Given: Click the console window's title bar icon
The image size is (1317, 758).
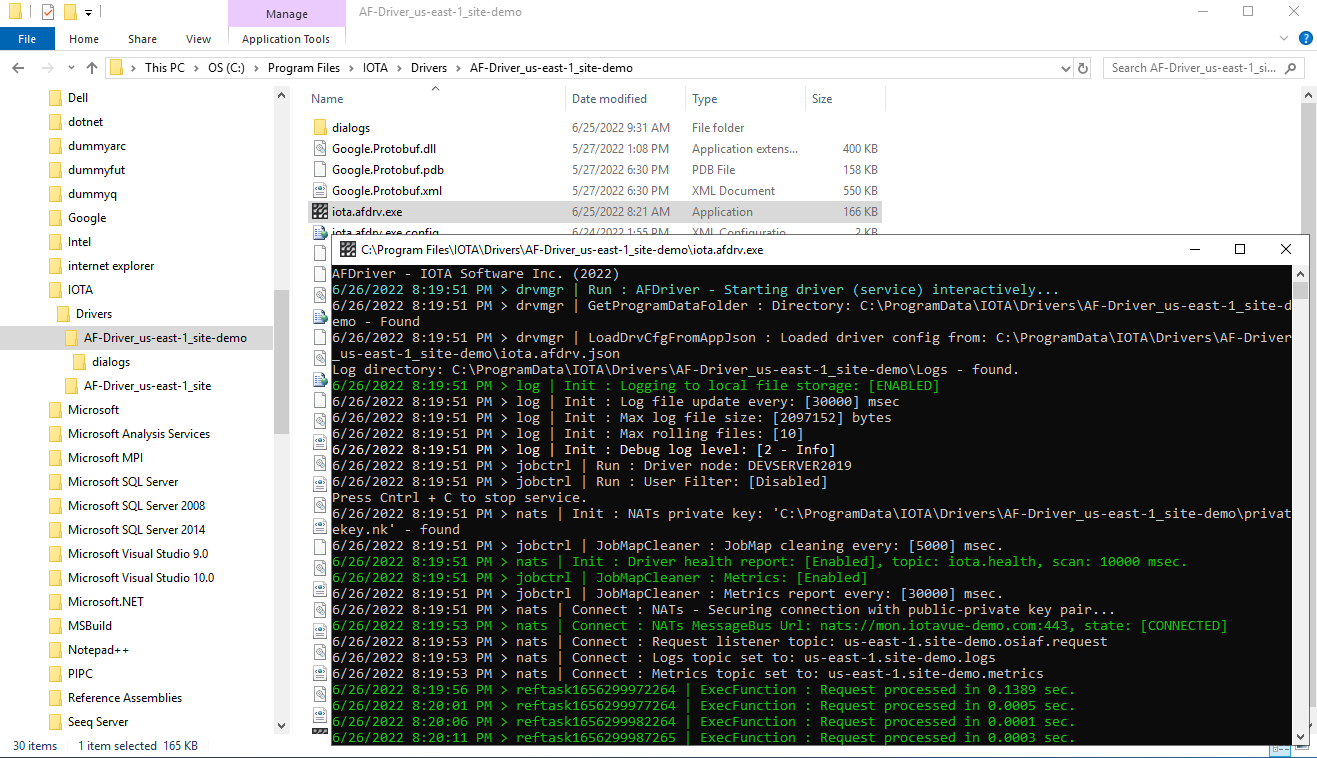Looking at the screenshot, I should pos(348,249).
